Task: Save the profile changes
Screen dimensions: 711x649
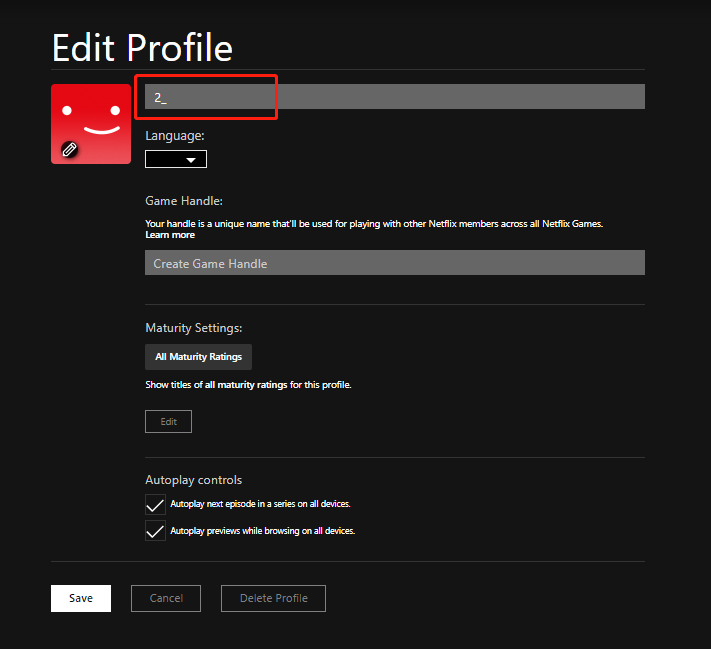Action: click(81, 598)
